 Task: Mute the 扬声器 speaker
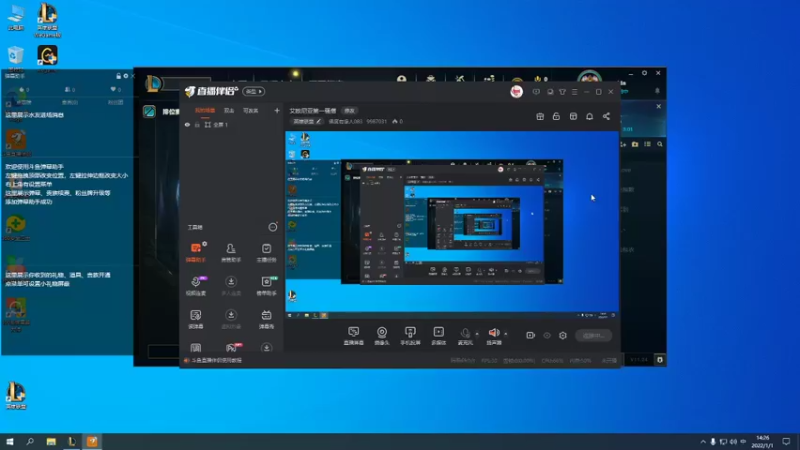[494, 336]
